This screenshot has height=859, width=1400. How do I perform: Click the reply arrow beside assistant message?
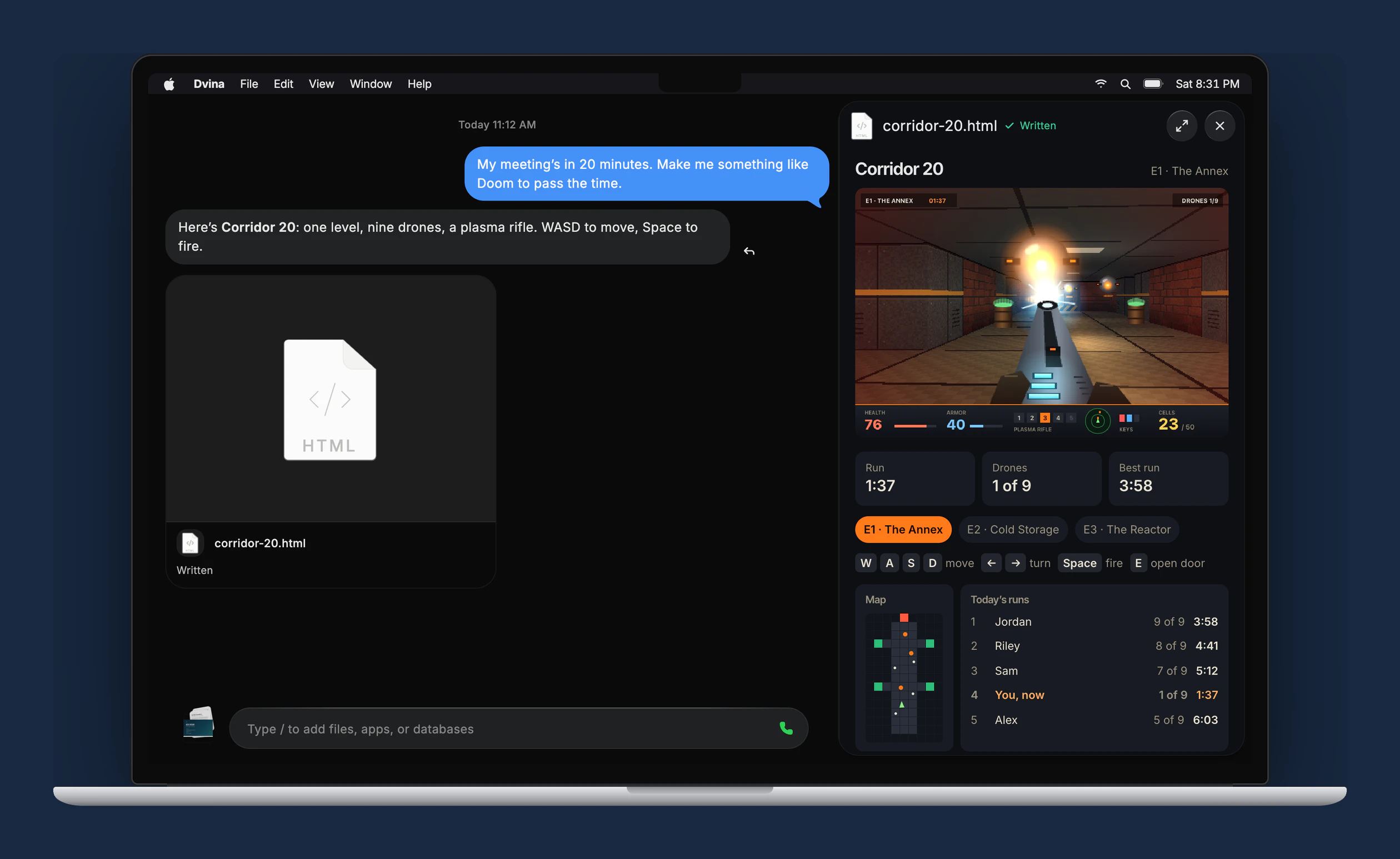[749, 251]
